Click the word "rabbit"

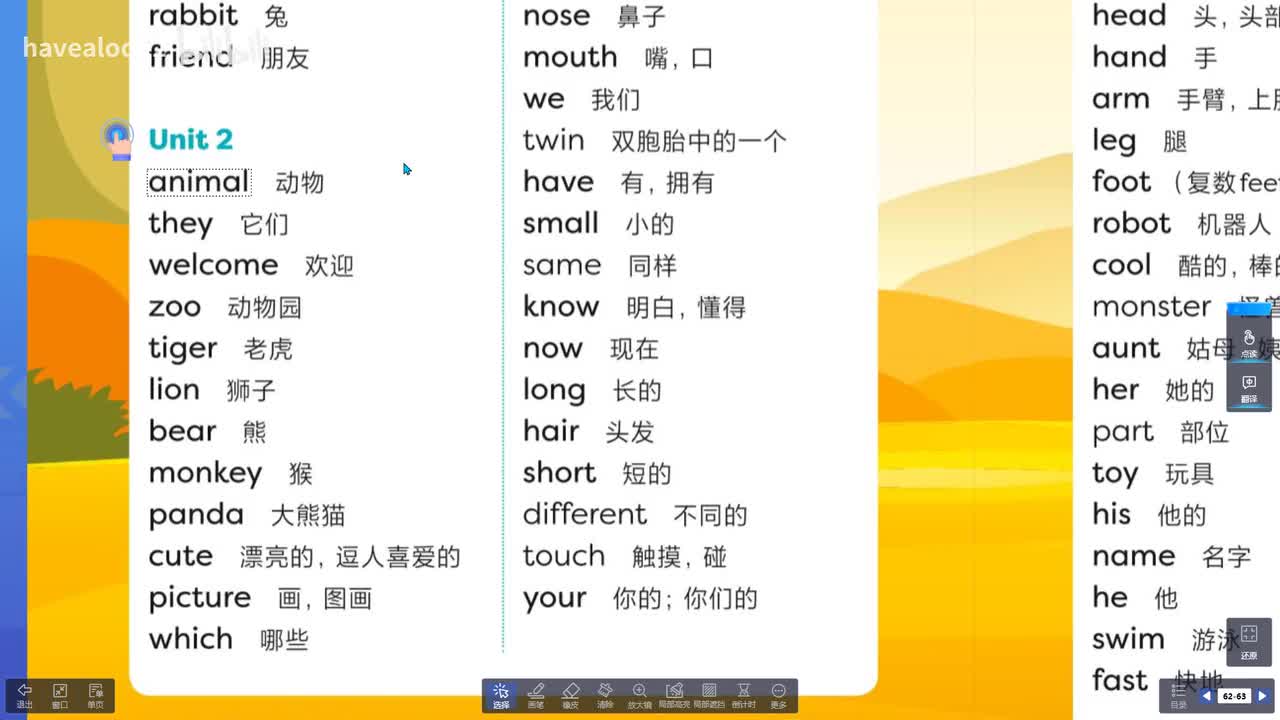coord(194,15)
